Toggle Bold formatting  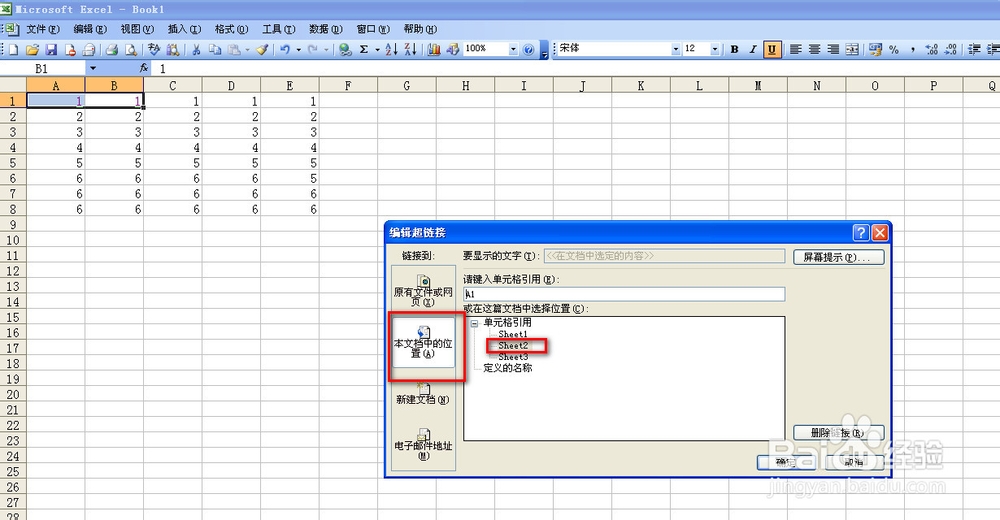point(734,49)
